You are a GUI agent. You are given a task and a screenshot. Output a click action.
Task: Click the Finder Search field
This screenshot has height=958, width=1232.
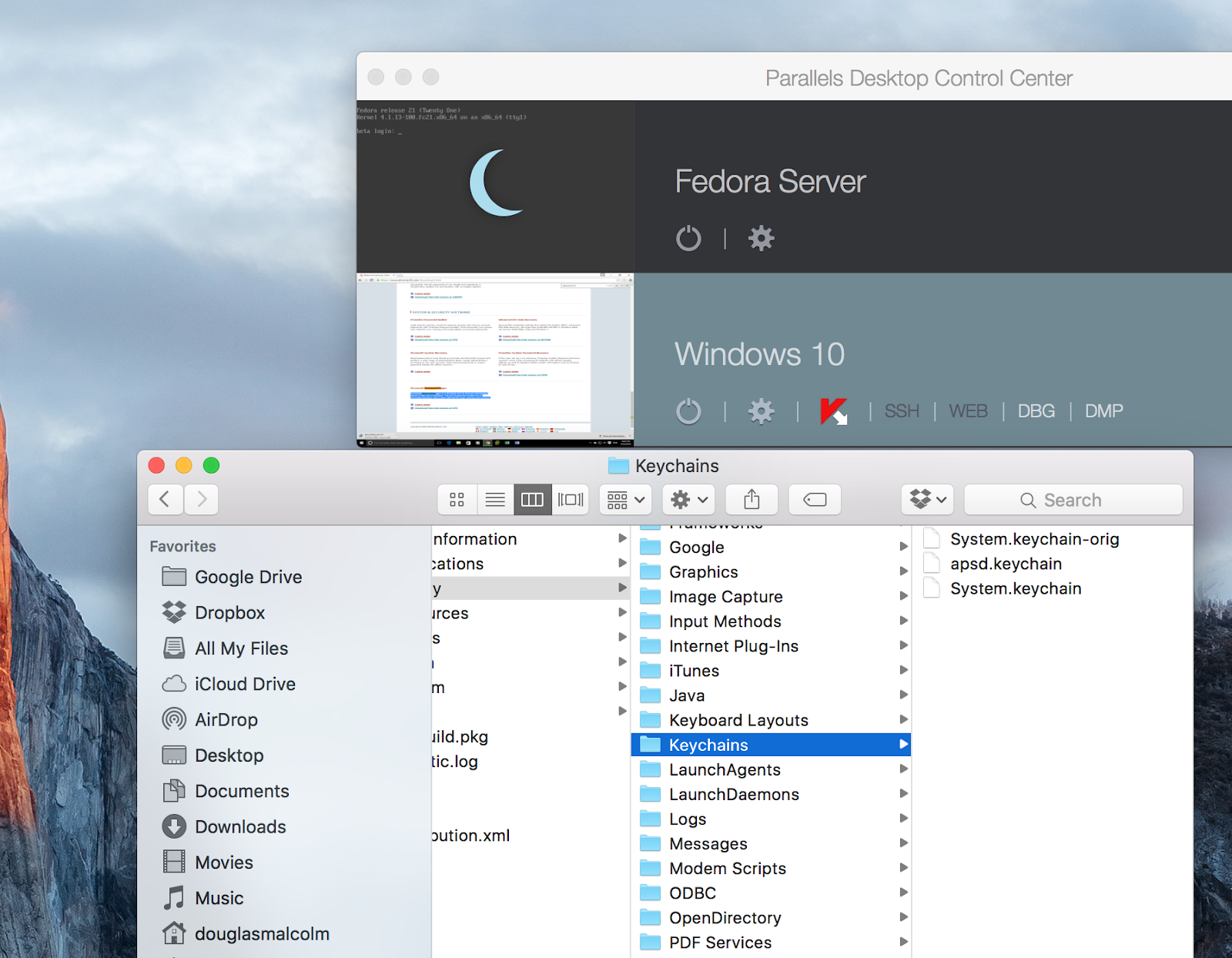pyautogui.click(x=1073, y=500)
